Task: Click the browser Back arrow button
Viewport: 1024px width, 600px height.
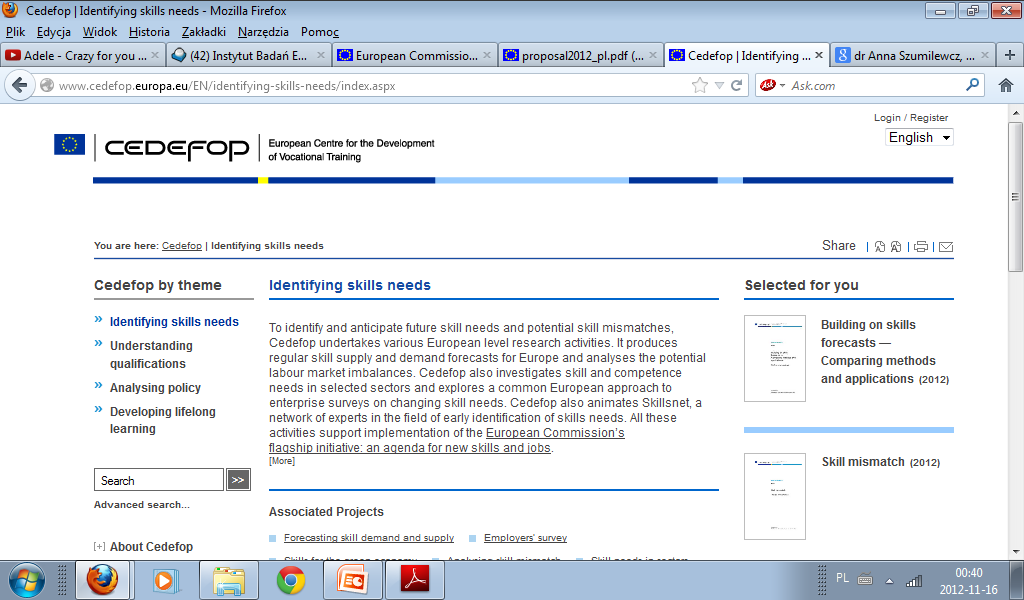Action: coord(20,86)
